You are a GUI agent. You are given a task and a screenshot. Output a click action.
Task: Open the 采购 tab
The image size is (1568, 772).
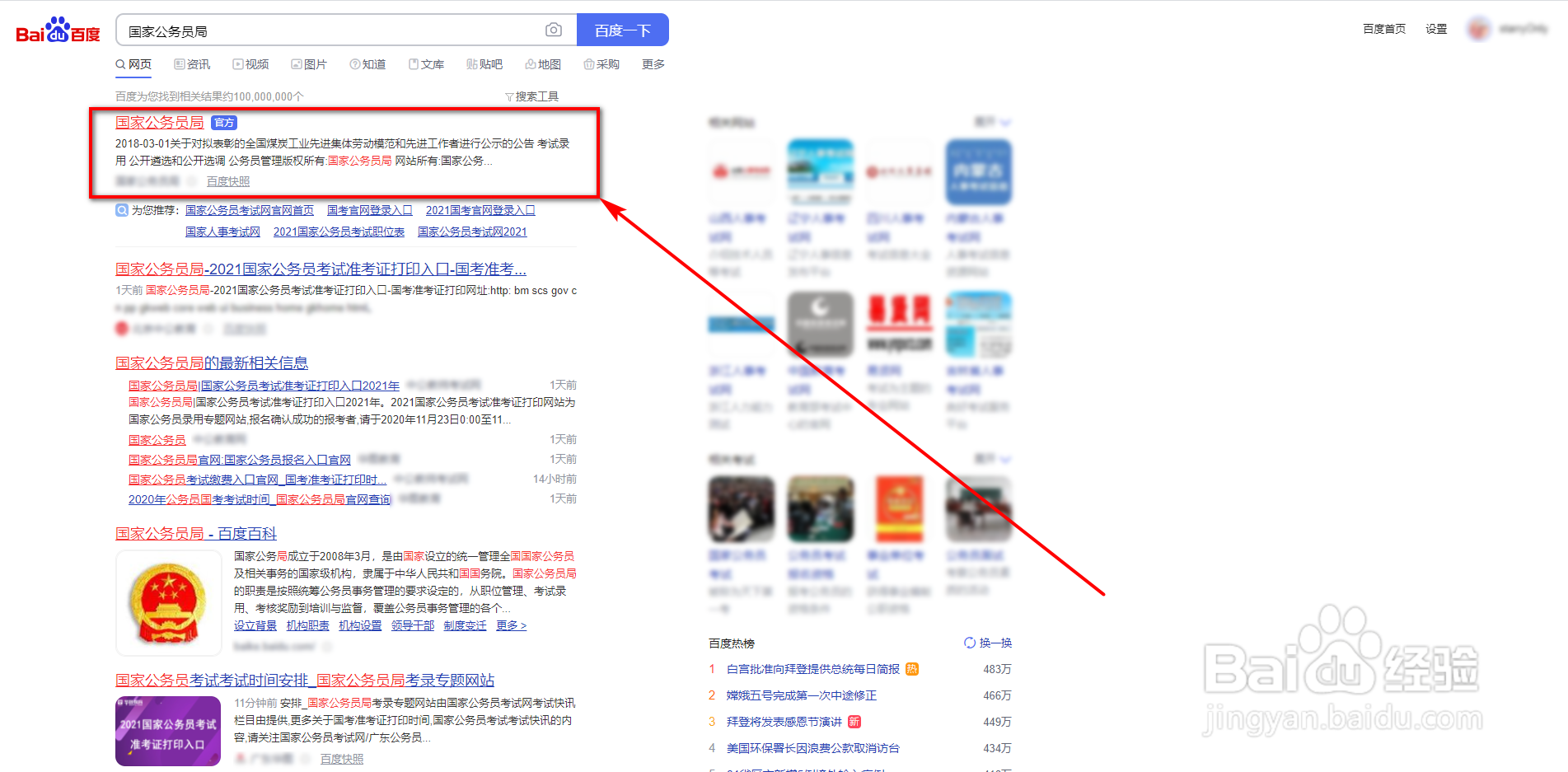coord(601,64)
